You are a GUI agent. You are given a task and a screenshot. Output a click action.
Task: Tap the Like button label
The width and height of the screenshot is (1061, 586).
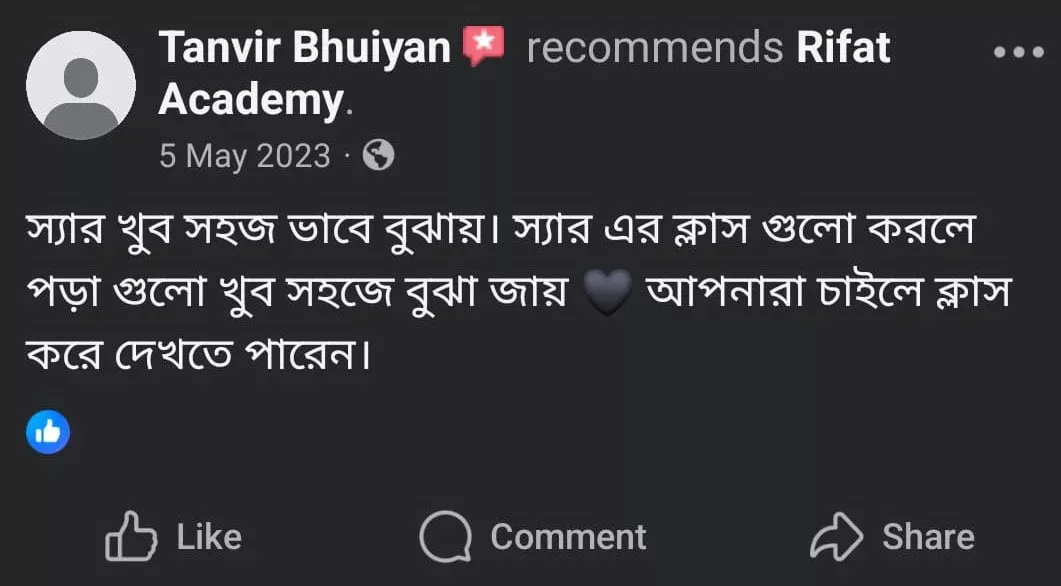209,537
